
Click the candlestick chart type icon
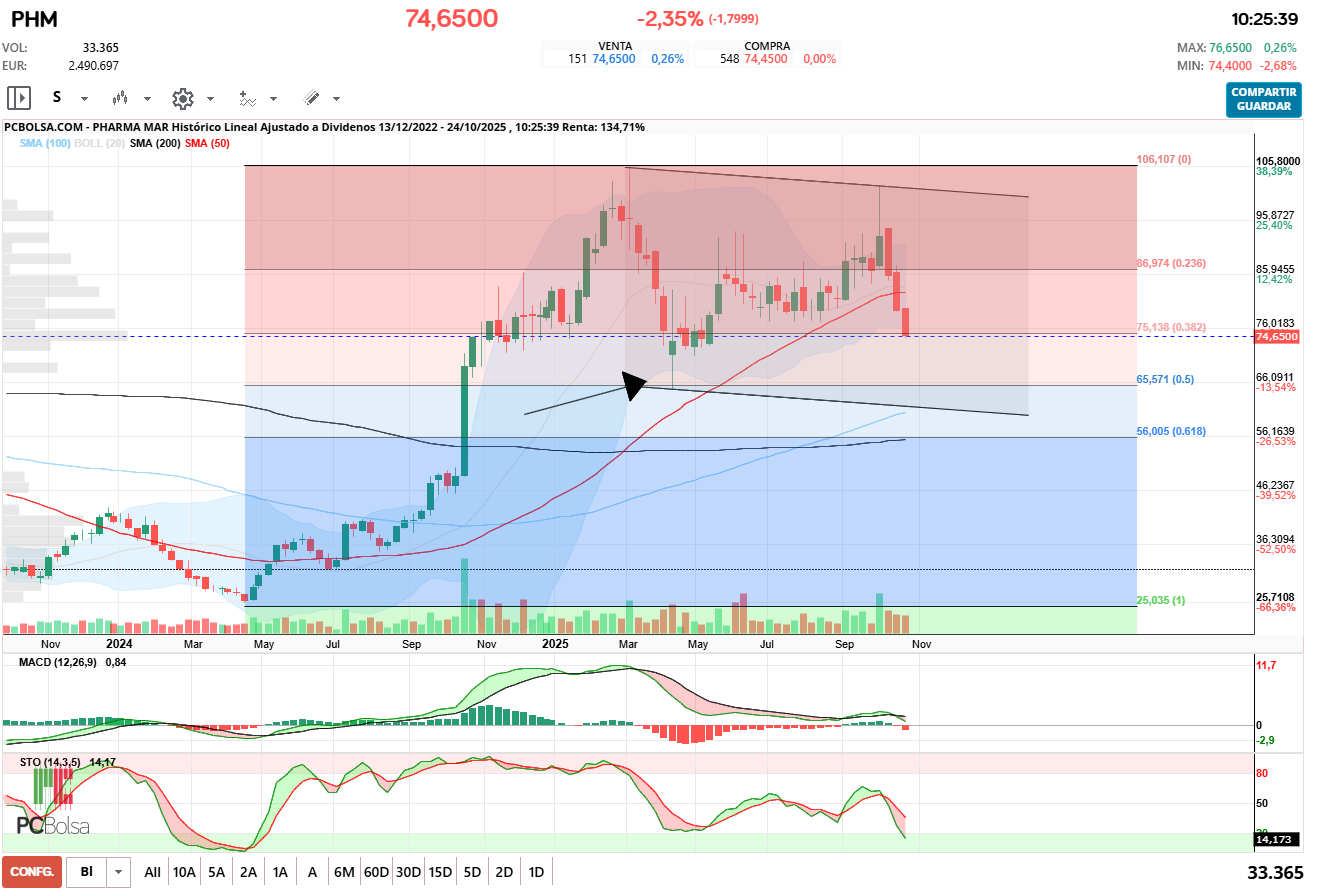(121, 98)
